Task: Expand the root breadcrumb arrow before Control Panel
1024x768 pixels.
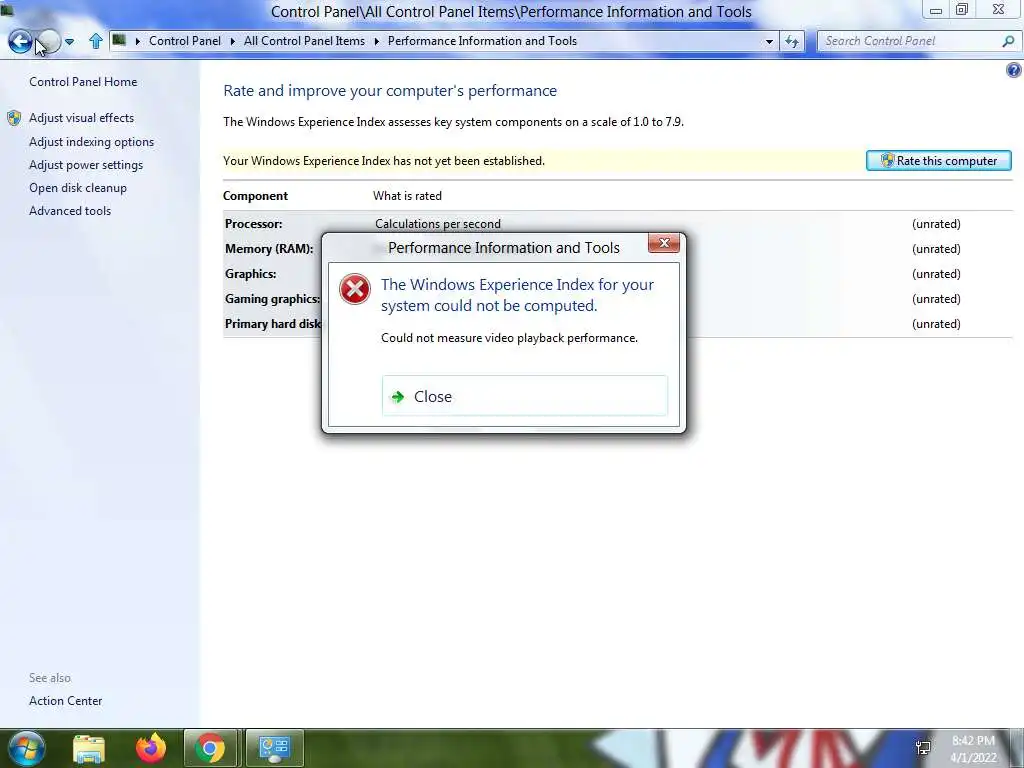Action: (x=137, y=41)
